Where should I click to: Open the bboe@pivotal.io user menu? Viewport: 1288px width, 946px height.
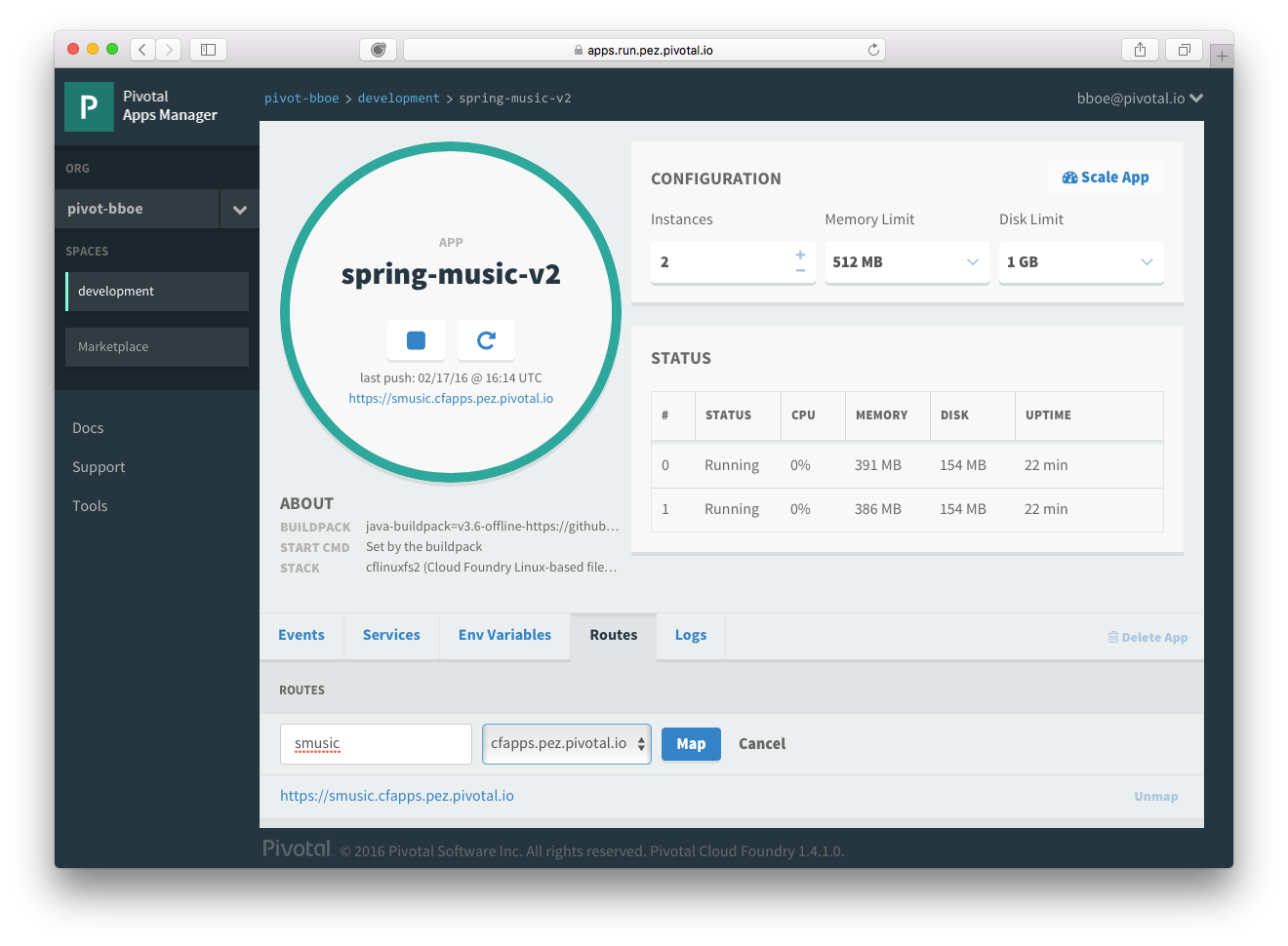(1140, 99)
